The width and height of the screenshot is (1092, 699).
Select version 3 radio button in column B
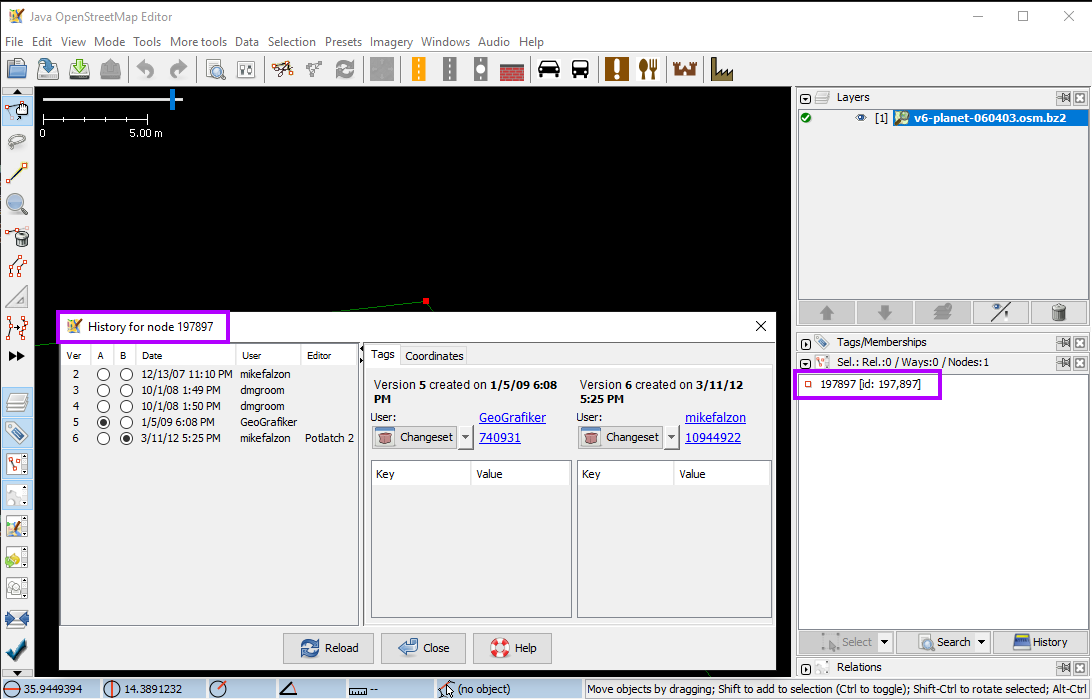(126, 391)
